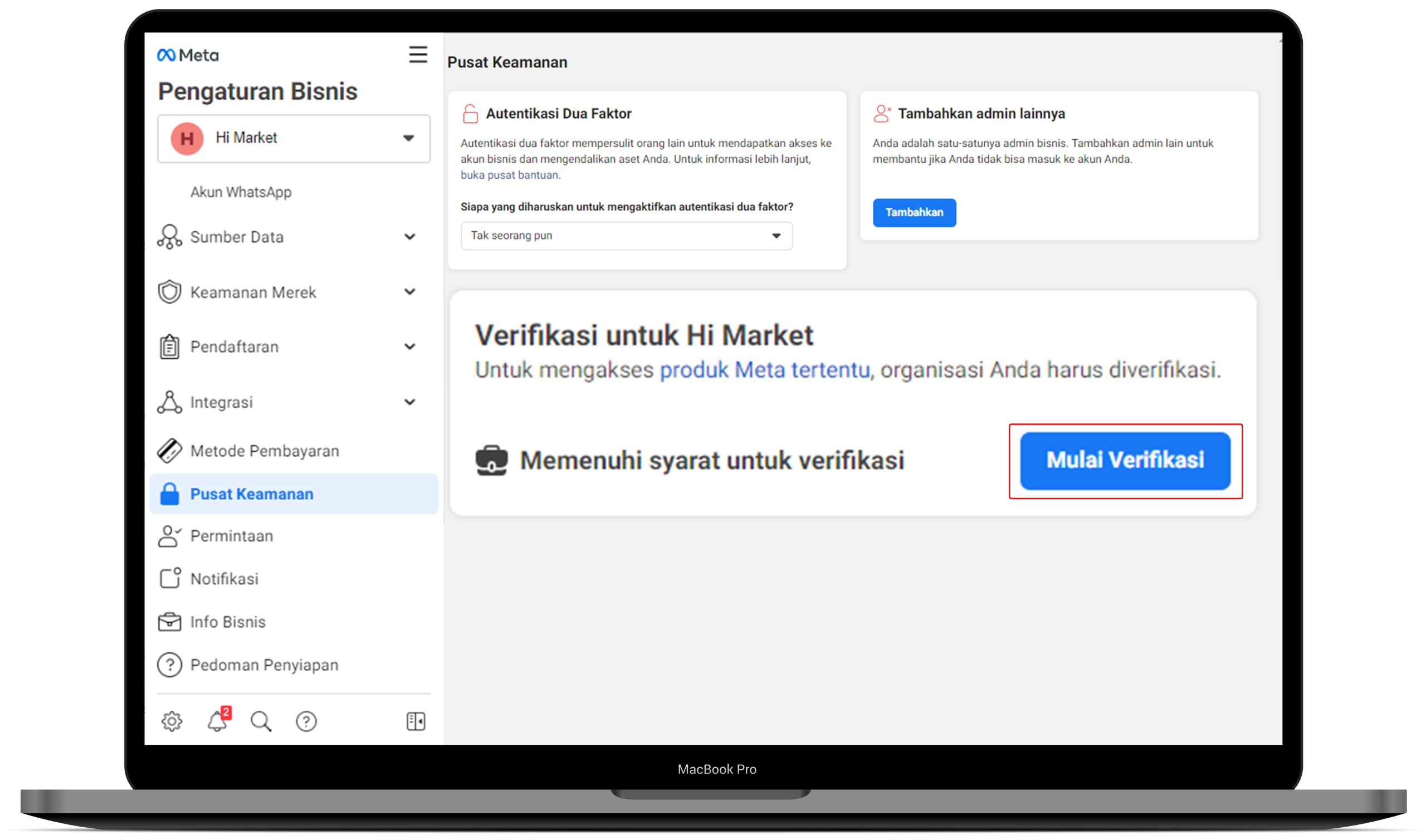Open Pendaftaran in sidebar
Viewport: 1426px width, 840px height.
[x=235, y=346]
